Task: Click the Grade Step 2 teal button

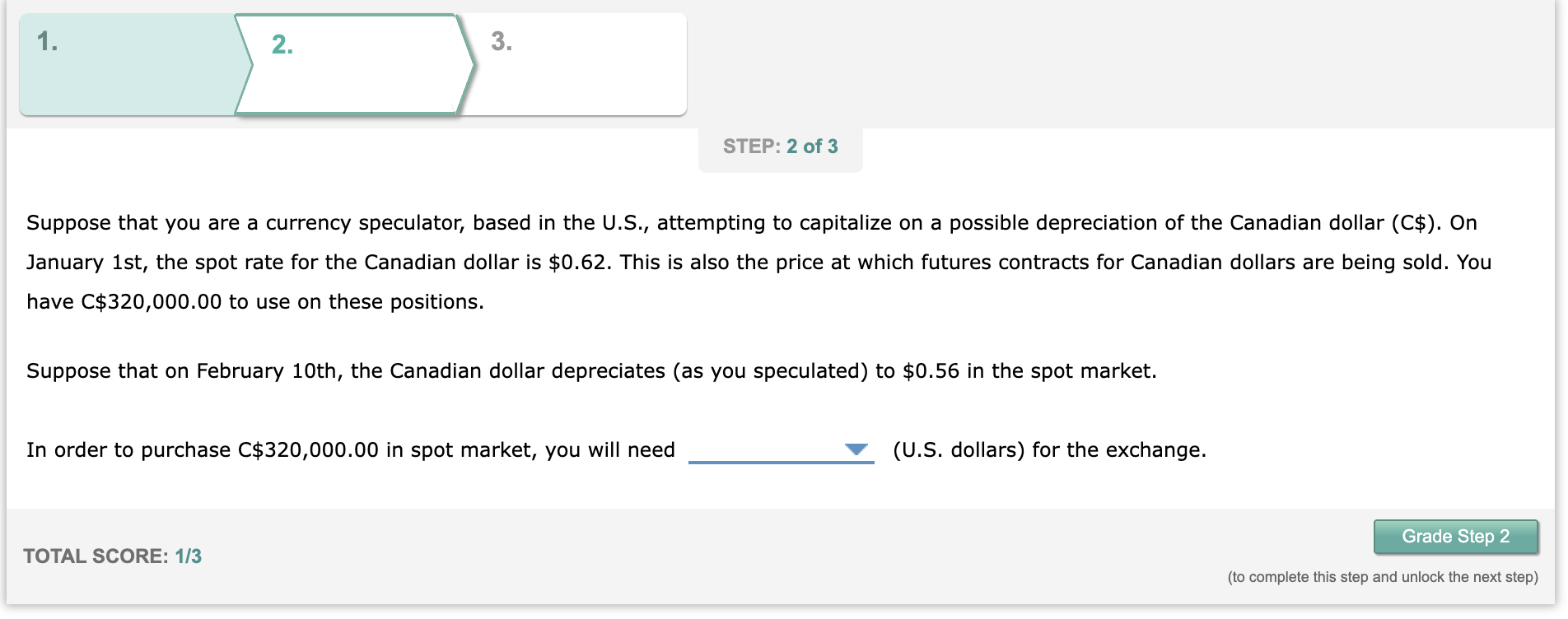Action: pyautogui.click(x=1456, y=536)
